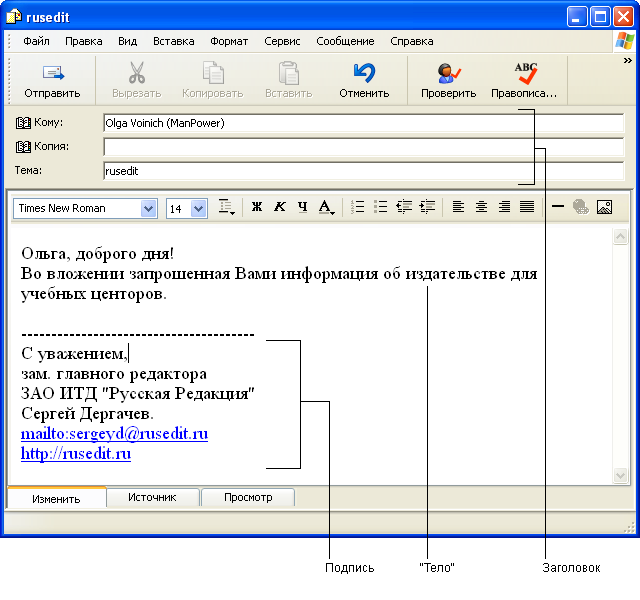Viewport: 640px width, 600px height.
Task: Switch to the Изменить tab
Action: point(56,498)
